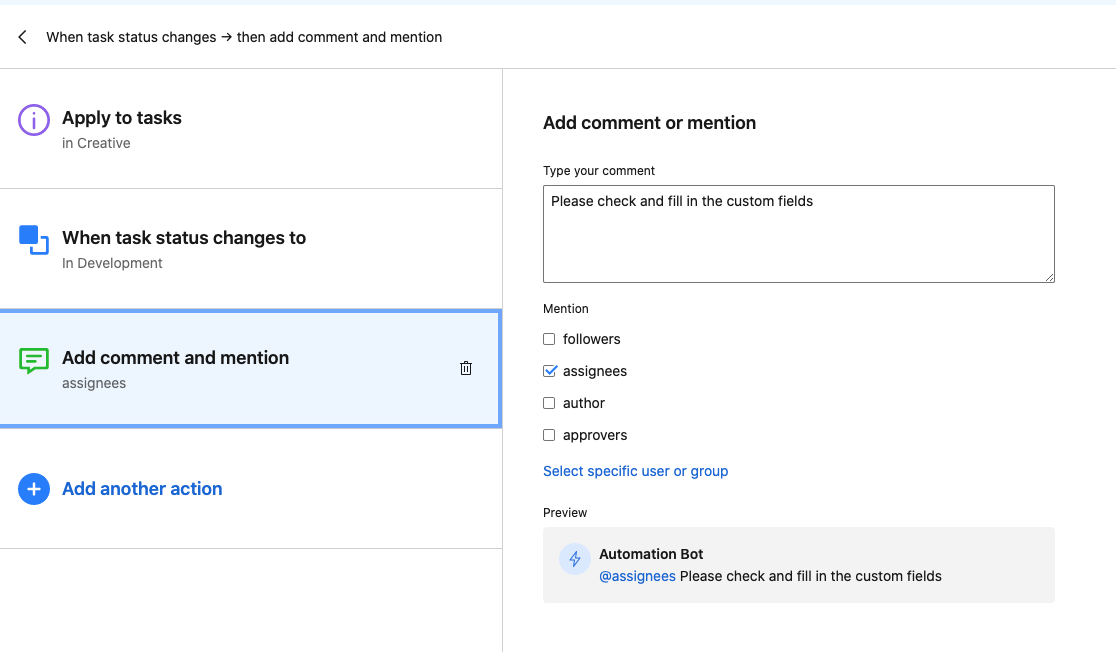This screenshot has height=652, width=1116.
Task: Click the blue plus circle icon
Action: (x=34, y=489)
